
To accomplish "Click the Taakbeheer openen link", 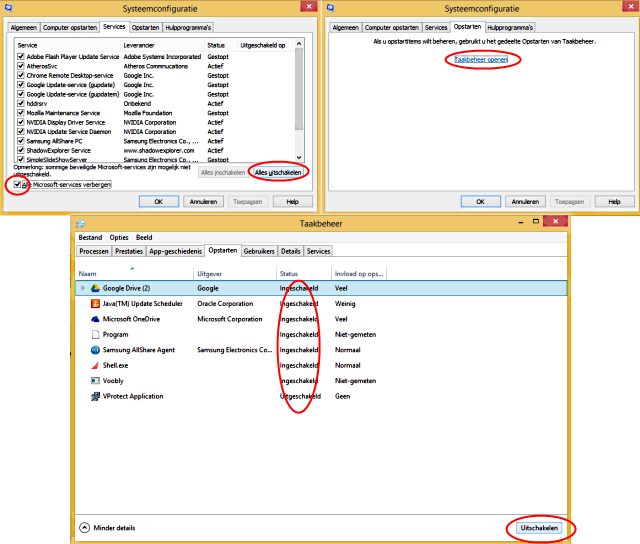I will coord(481,60).
